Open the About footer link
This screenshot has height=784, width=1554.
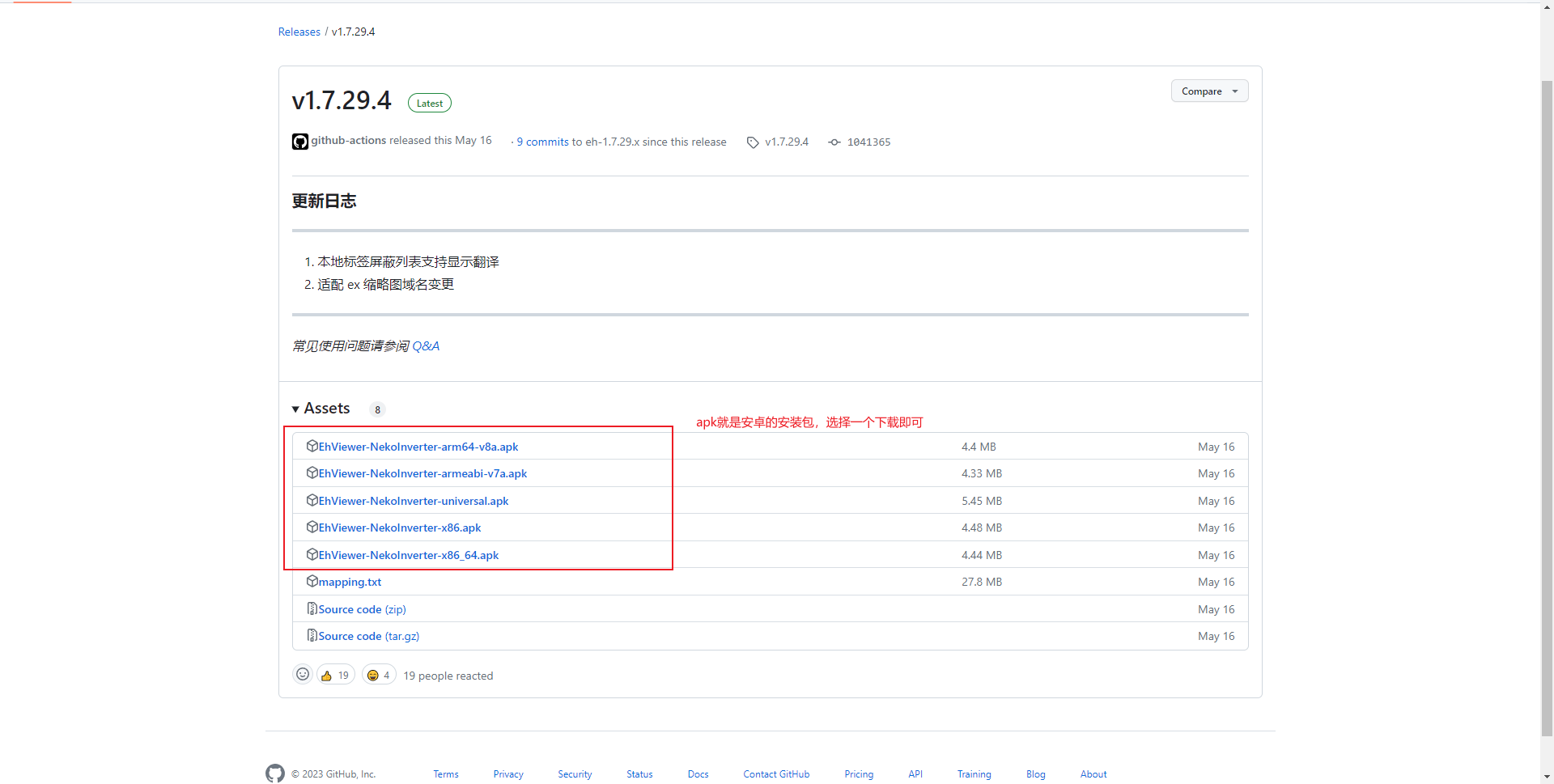pos(1093,774)
